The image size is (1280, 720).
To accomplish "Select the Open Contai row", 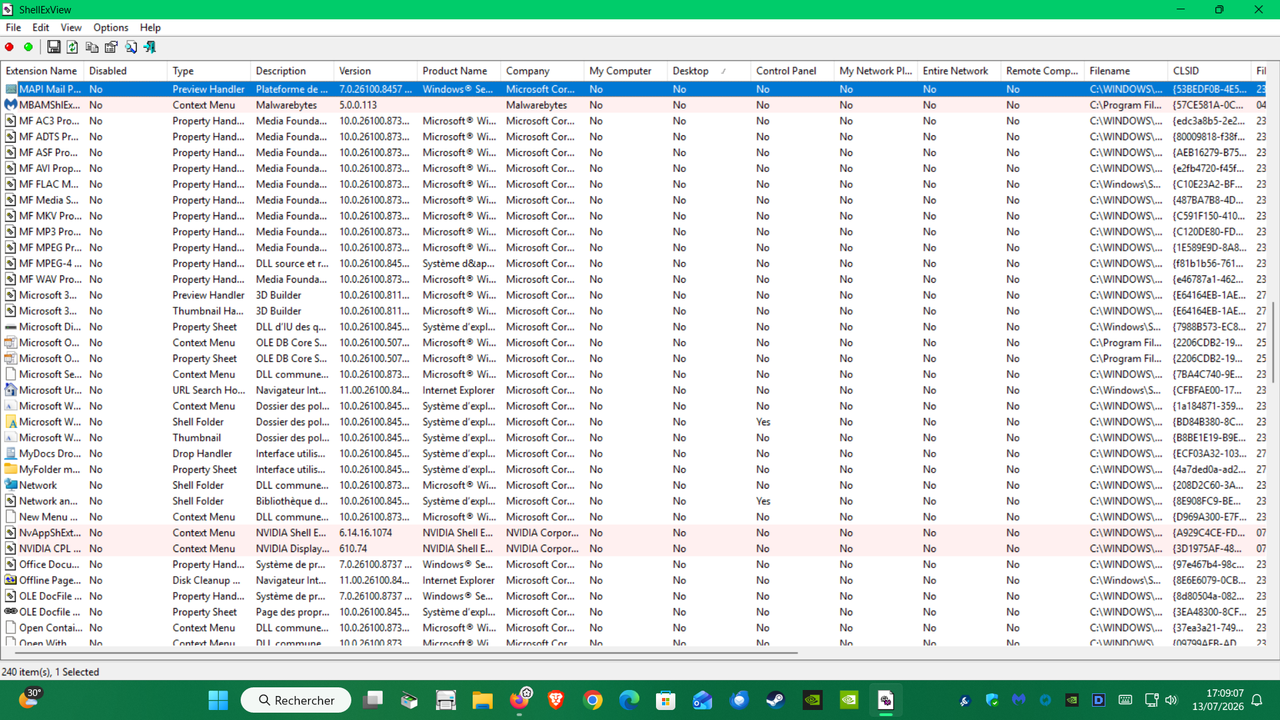I will click(x=635, y=628).
